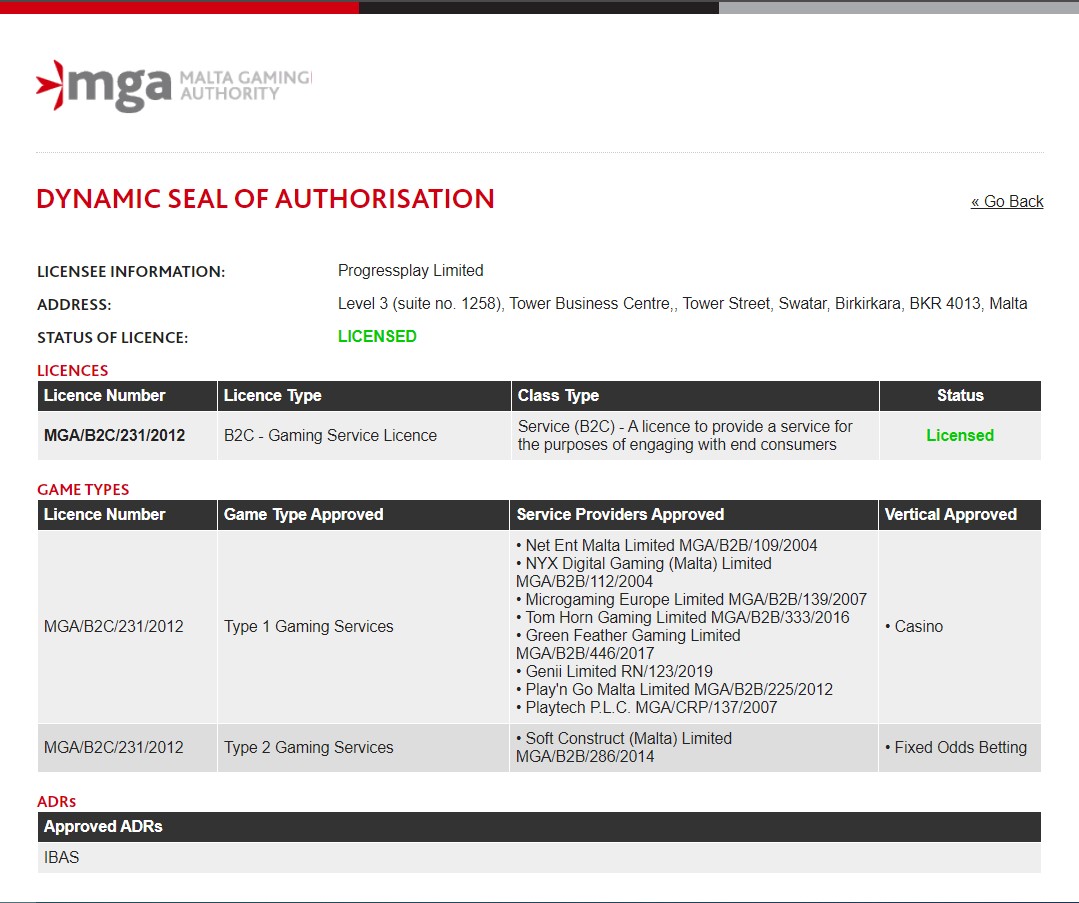Image resolution: width=1079 pixels, height=903 pixels.
Task: Select the 'Progressplay Limited' licensee name
Action: (x=410, y=270)
